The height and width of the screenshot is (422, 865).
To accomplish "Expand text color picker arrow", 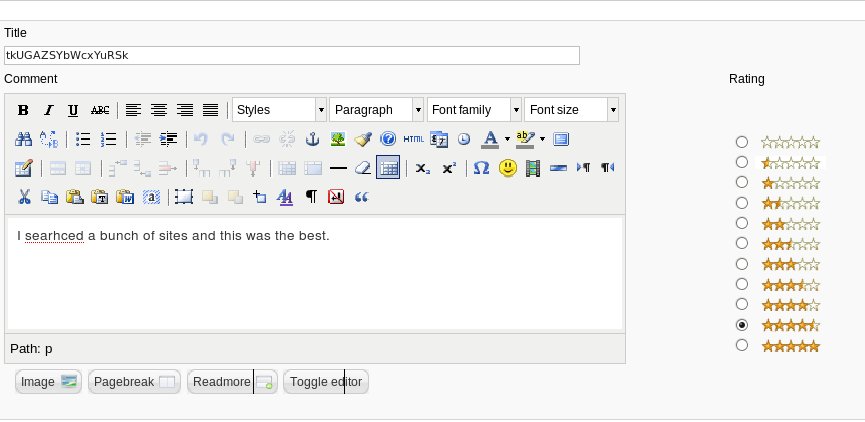I will pos(508,139).
